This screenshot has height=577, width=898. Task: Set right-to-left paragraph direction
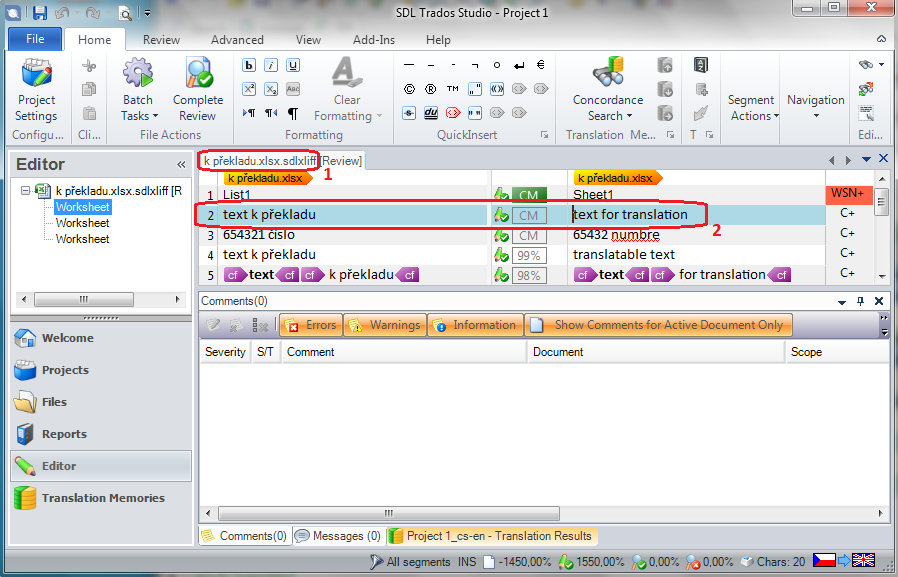click(x=271, y=113)
